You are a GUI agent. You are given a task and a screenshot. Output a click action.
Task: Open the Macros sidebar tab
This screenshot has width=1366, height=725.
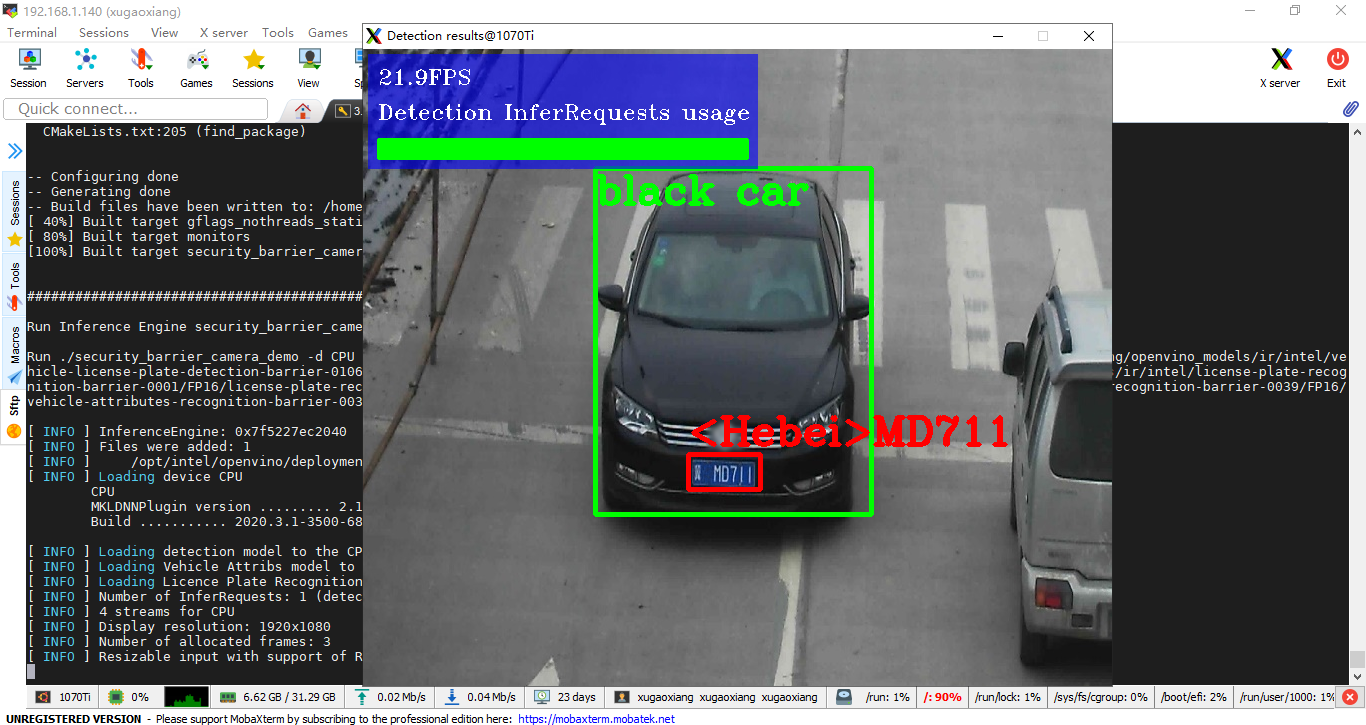tap(14, 355)
